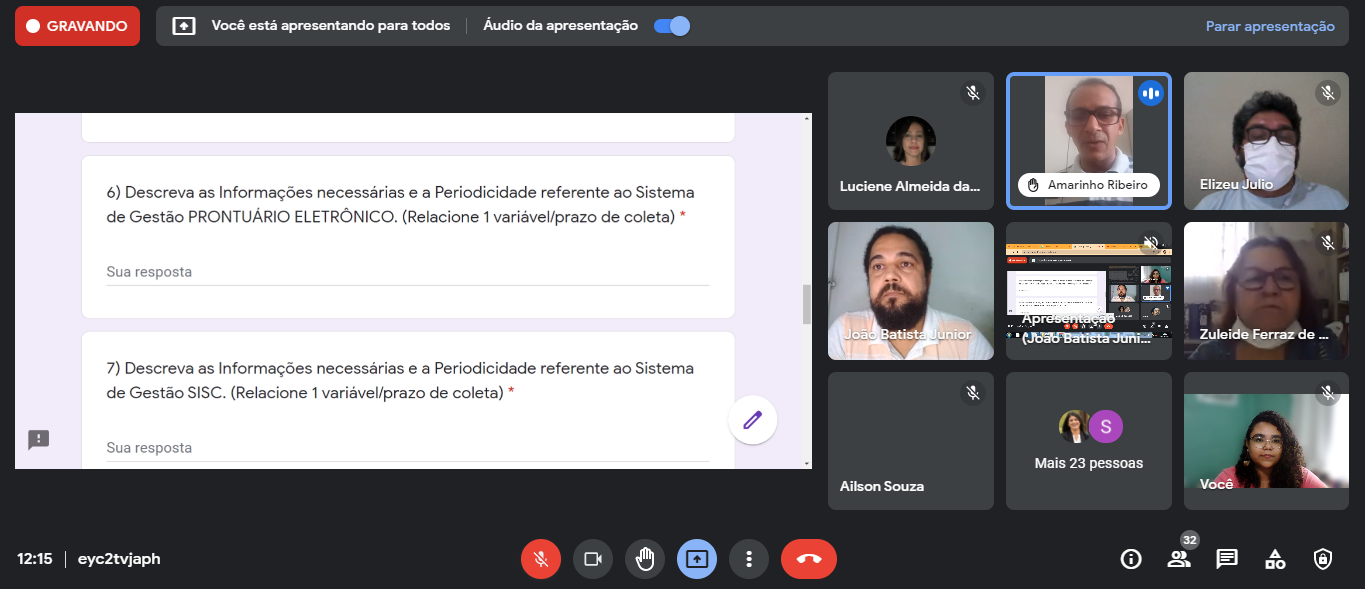Unmute the microphone in the call bar
This screenshot has width=1365, height=589.
541,559
